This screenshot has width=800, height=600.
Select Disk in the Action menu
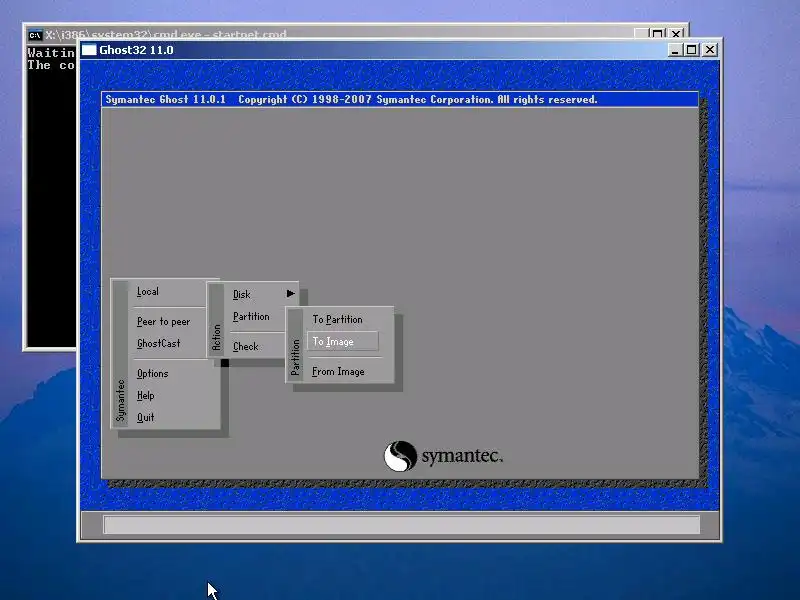tap(241, 294)
